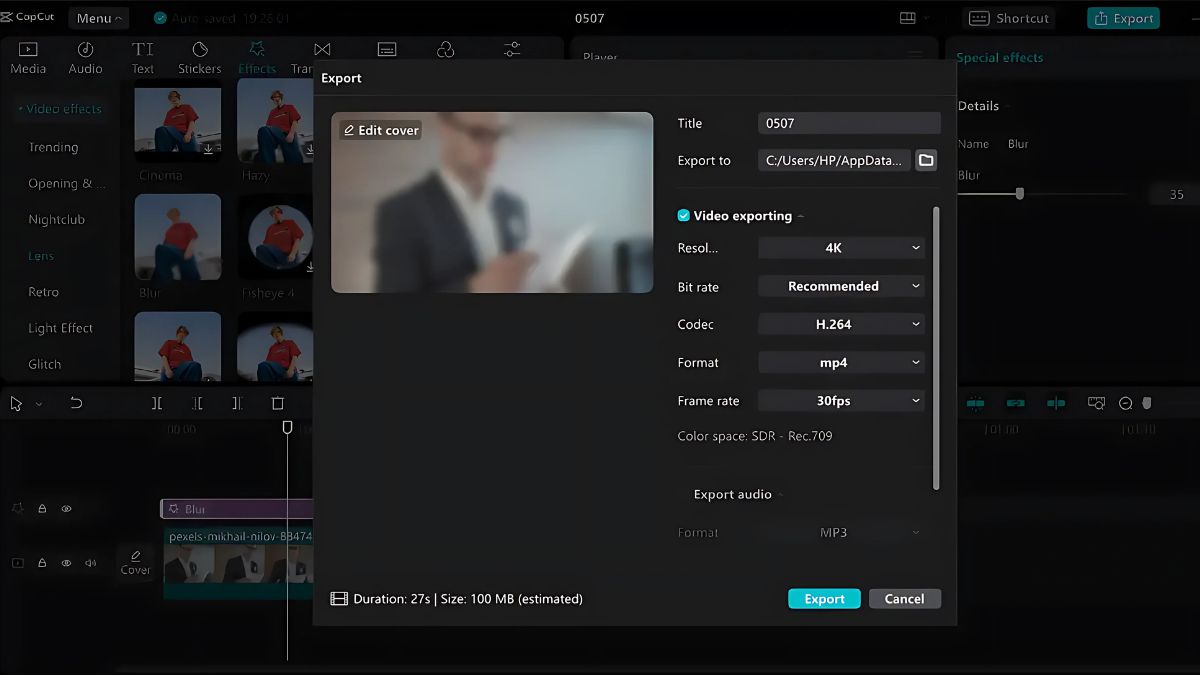Click the Title input field
This screenshot has height=675, width=1200.
(849, 123)
